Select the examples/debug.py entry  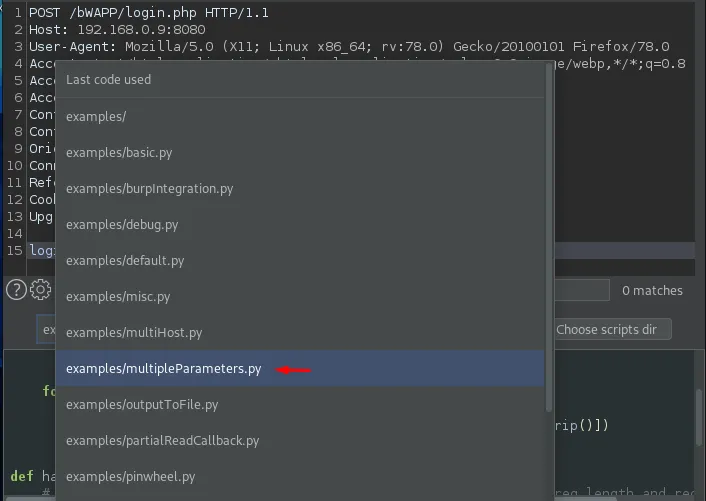122,225
